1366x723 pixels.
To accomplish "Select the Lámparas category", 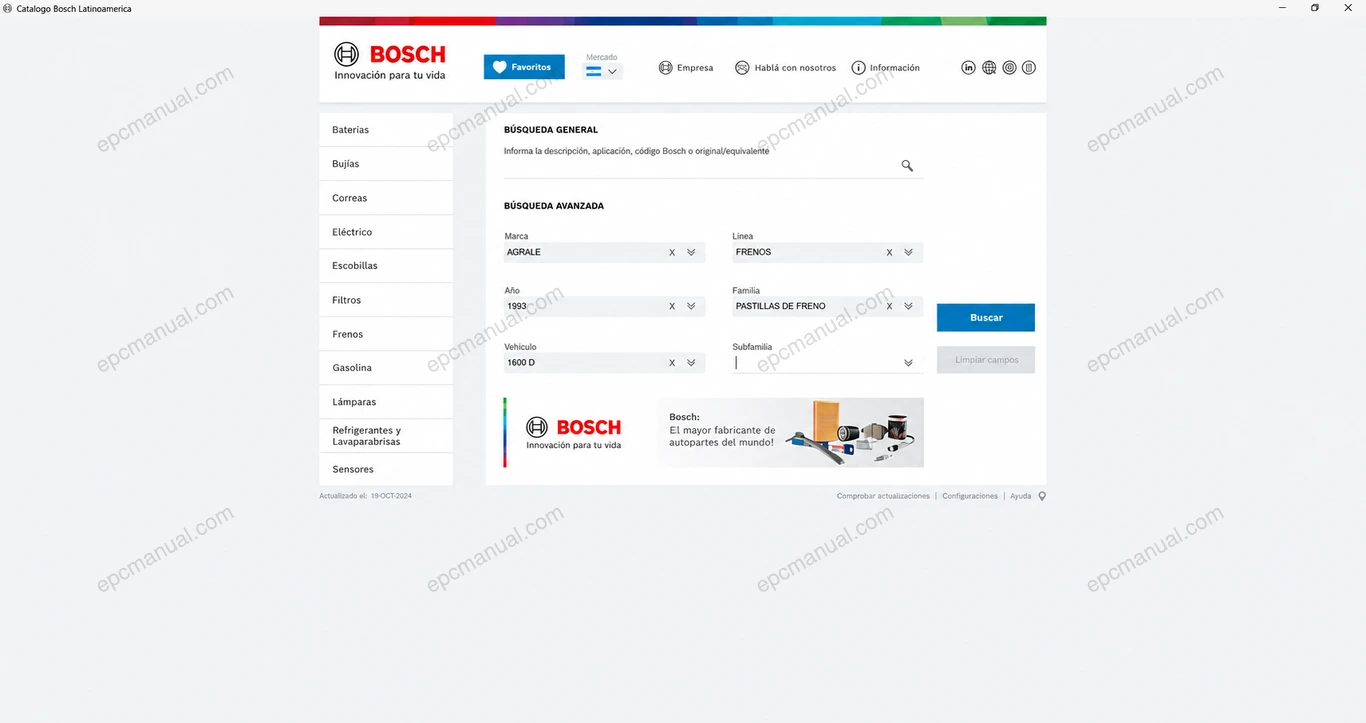I will click(x=386, y=402).
